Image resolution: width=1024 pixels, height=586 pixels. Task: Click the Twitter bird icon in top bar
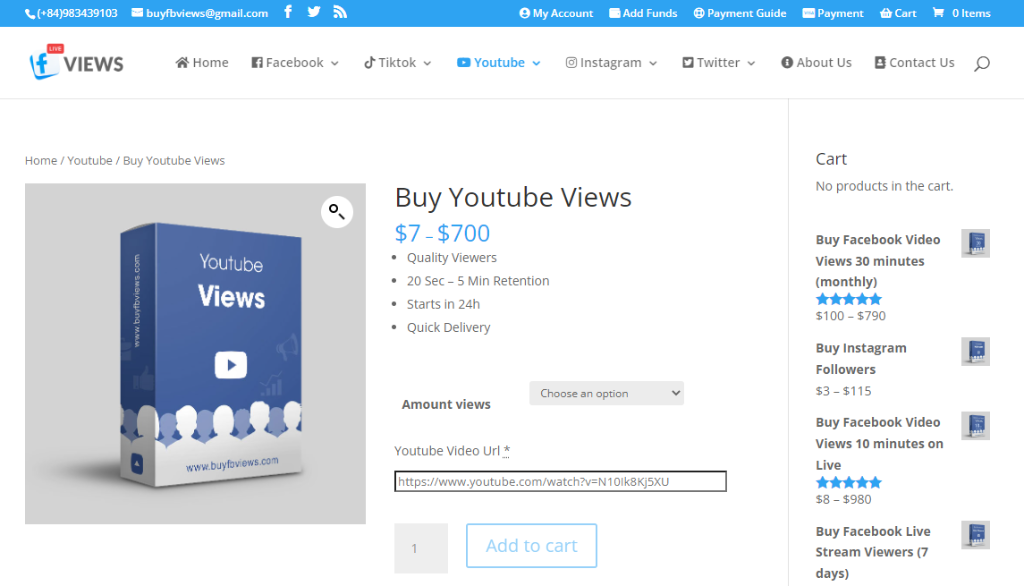pos(314,12)
